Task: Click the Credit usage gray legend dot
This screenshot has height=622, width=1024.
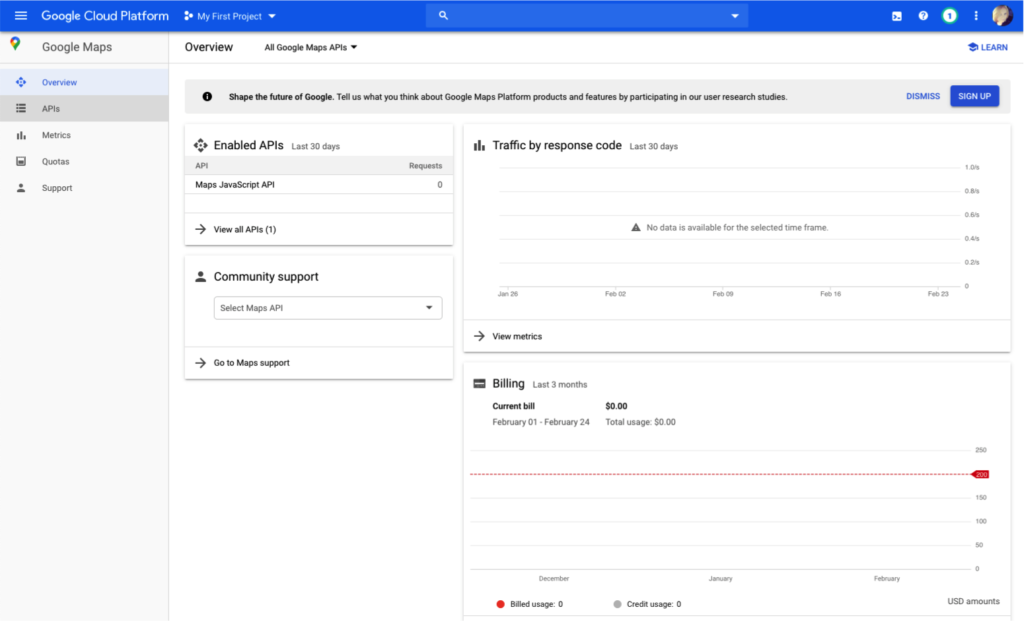Action: click(617, 604)
